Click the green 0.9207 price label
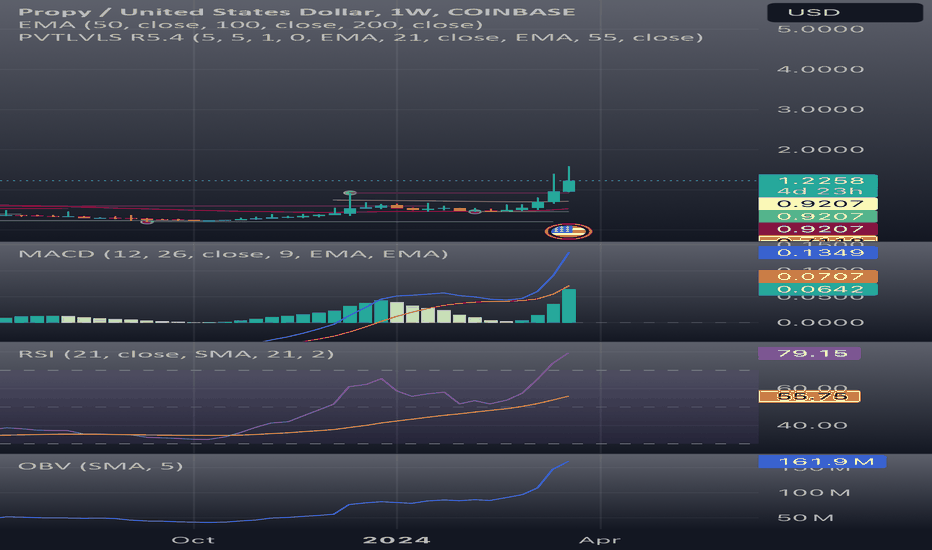932x550 pixels. tap(818, 216)
